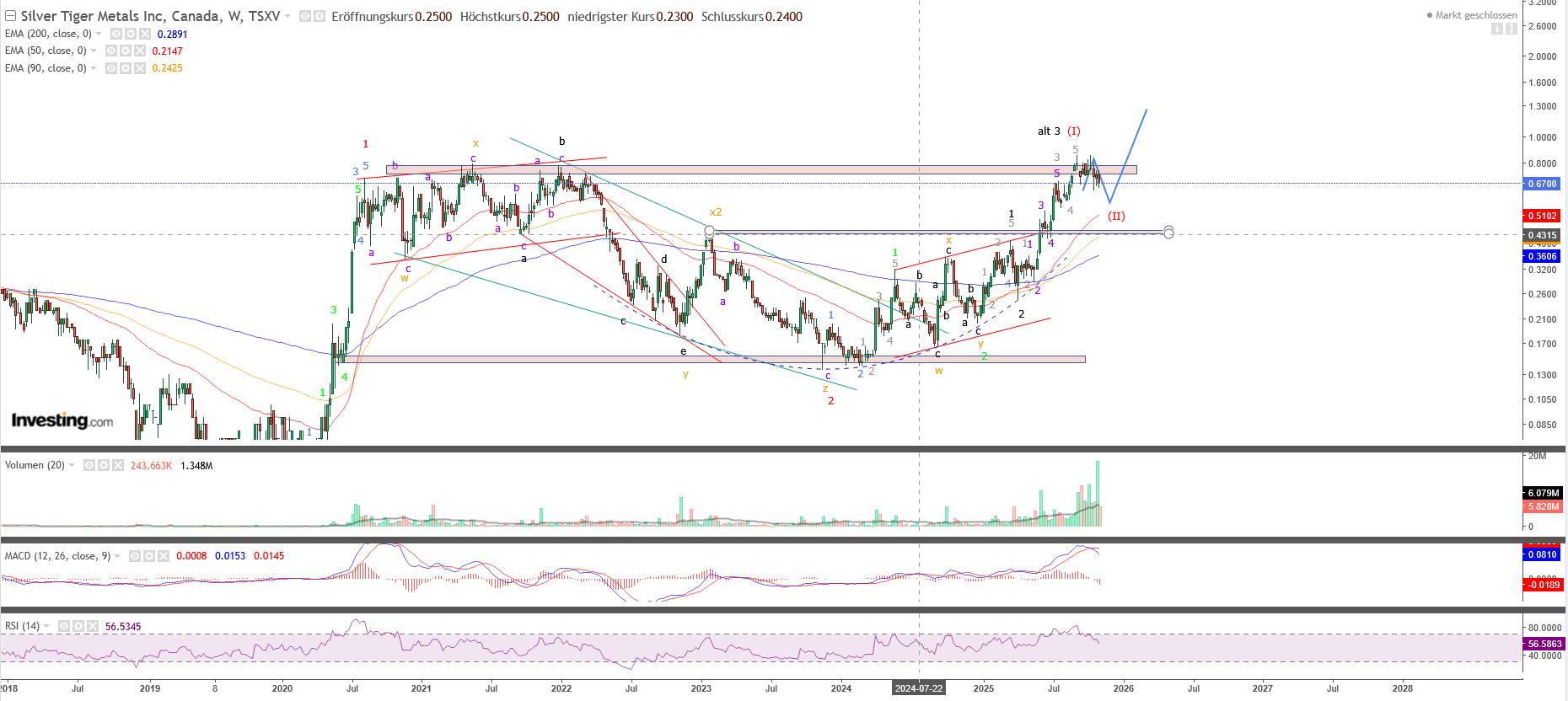Image resolution: width=1568 pixels, height=701 pixels.
Task: Remove the EMA 50 indicator
Action: tap(139, 51)
